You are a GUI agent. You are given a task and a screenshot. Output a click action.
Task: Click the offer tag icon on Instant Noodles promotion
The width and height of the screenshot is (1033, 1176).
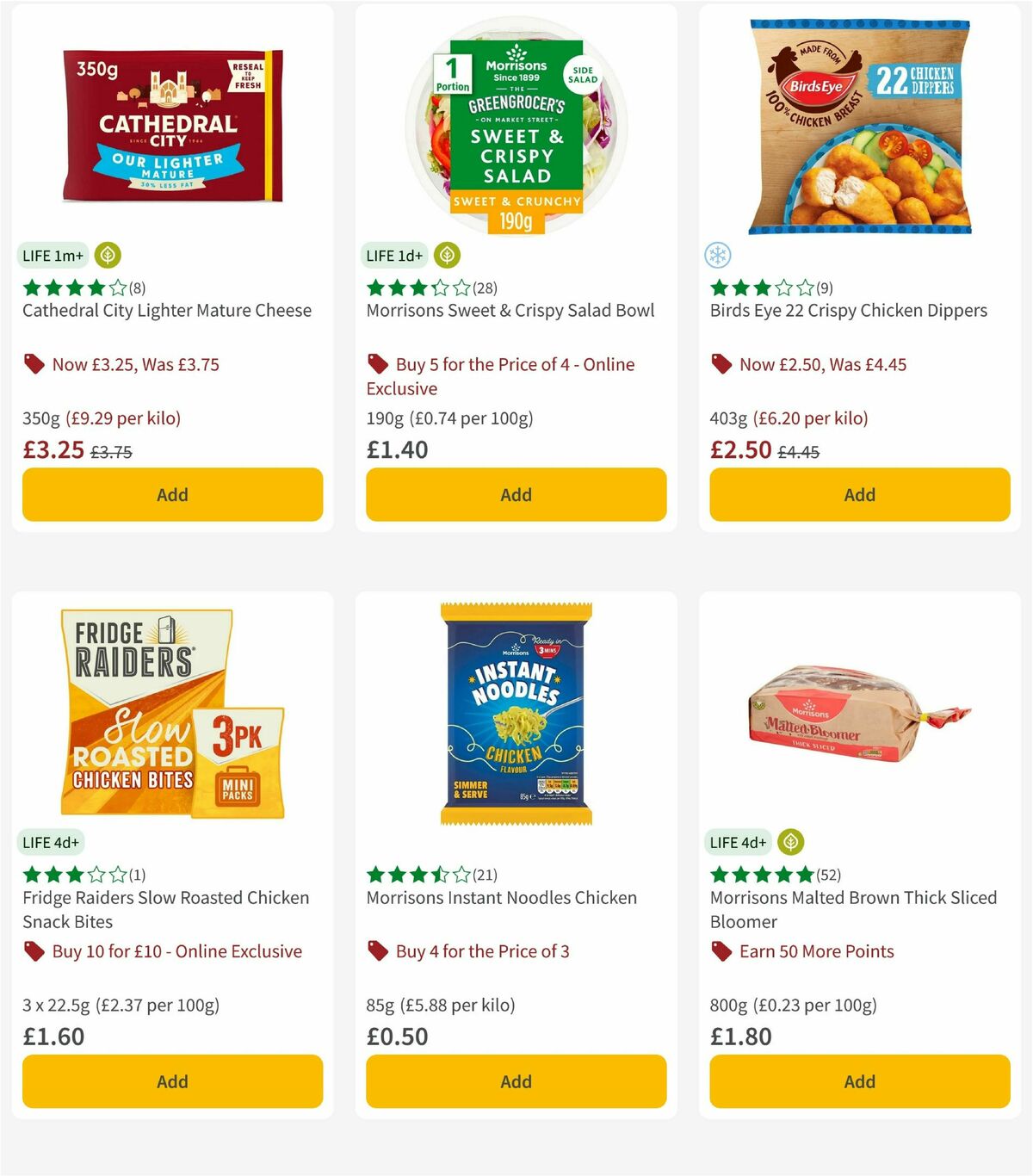click(377, 951)
